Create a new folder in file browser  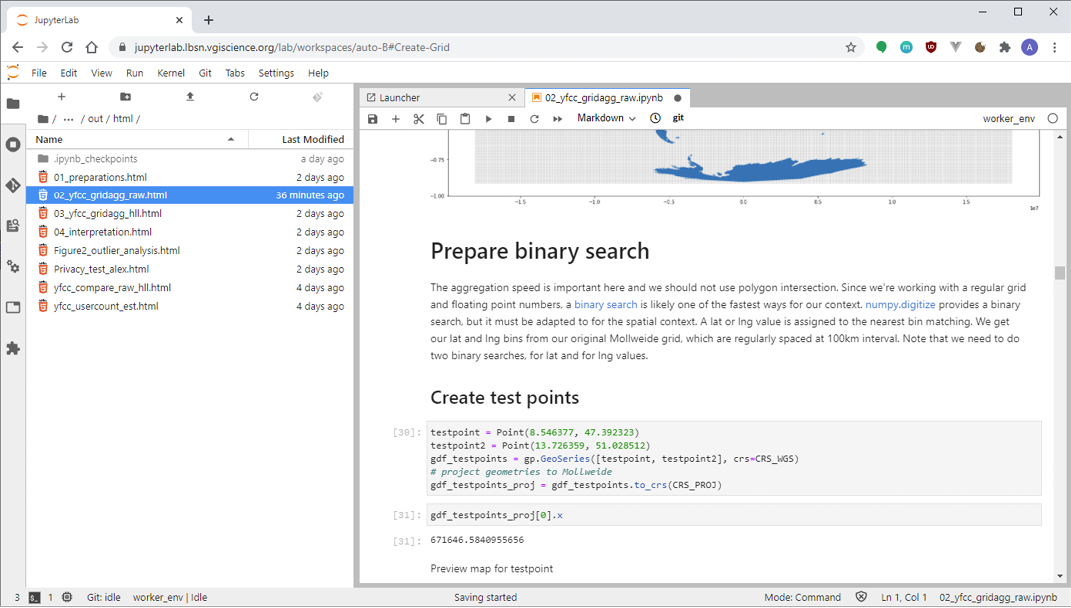[x=125, y=97]
